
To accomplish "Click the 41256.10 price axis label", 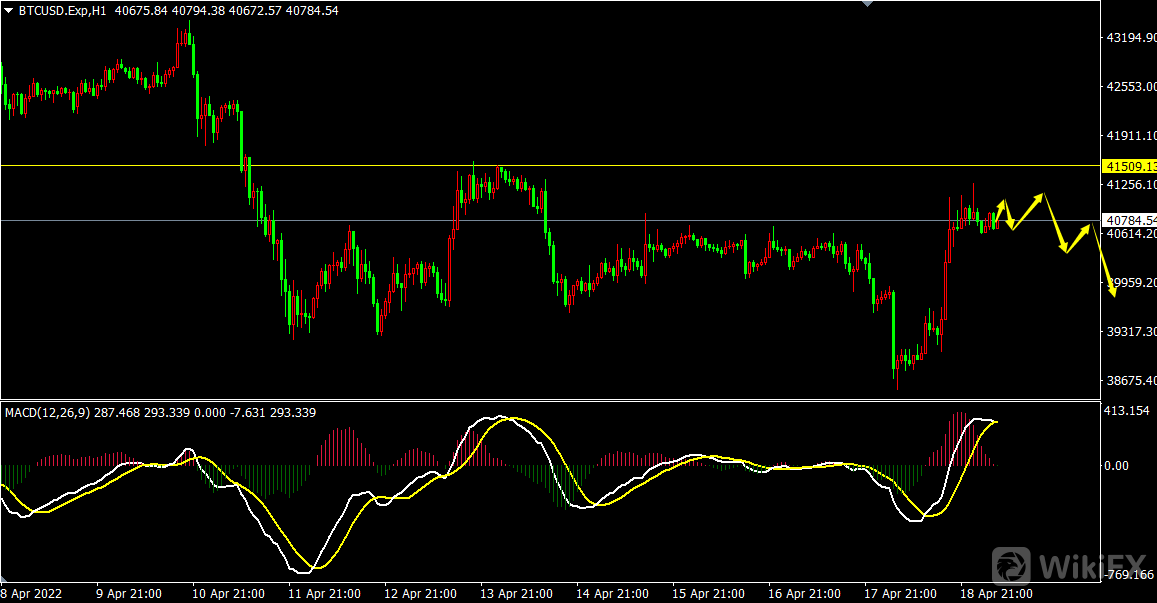I will 1131,185.
